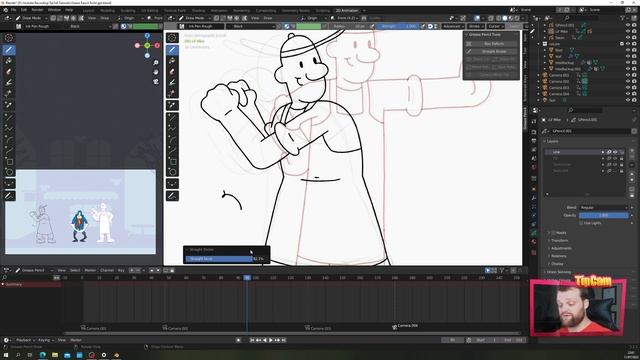Toggle visibility of the Line layer
This screenshot has width=640, height=360.
pos(615,152)
